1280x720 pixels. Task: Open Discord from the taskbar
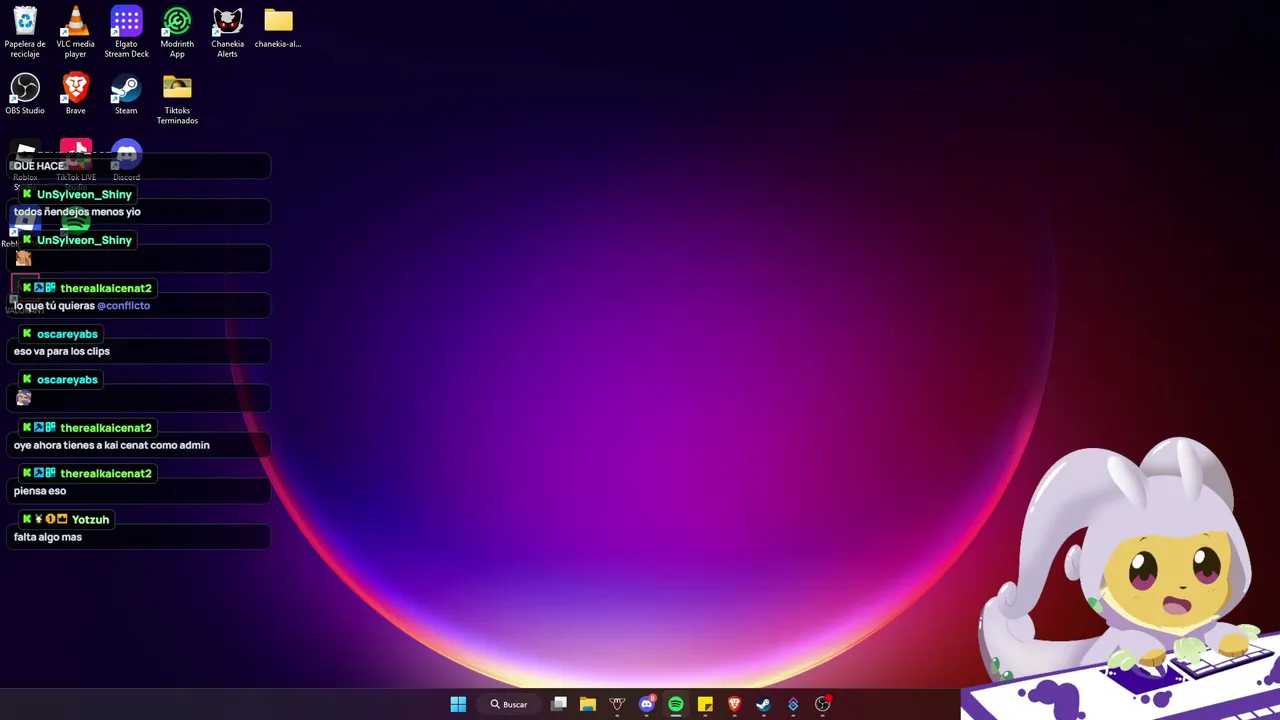[x=647, y=704]
